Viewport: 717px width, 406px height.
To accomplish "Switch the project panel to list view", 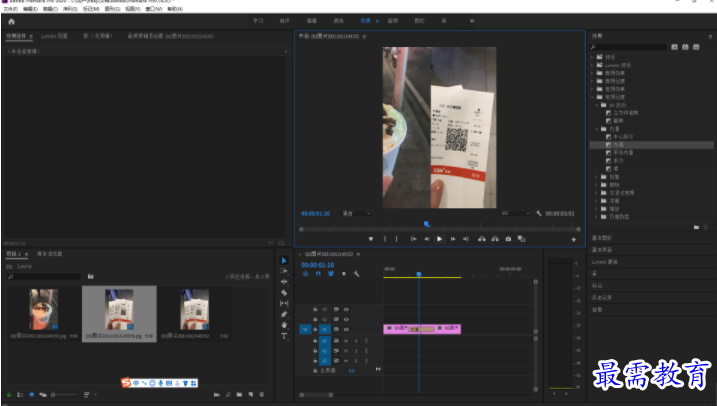I will tap(20, 395).
